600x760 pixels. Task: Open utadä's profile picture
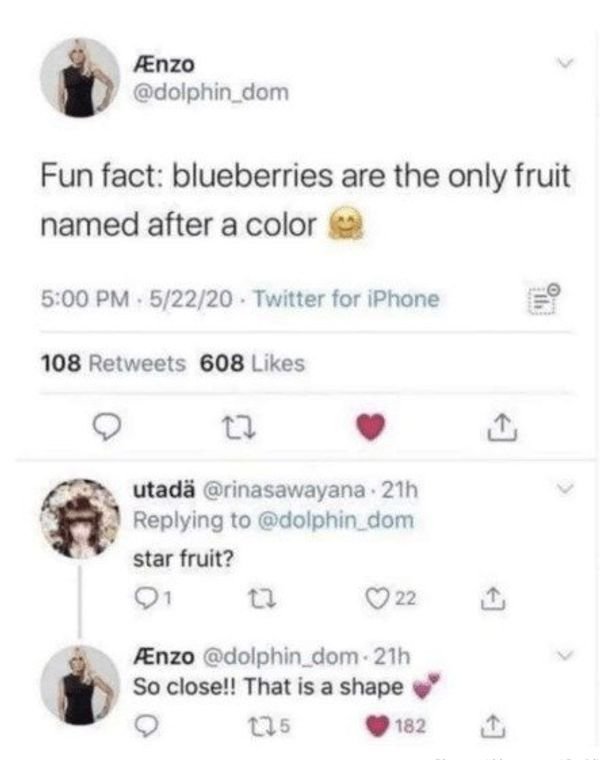pos(79,519)
